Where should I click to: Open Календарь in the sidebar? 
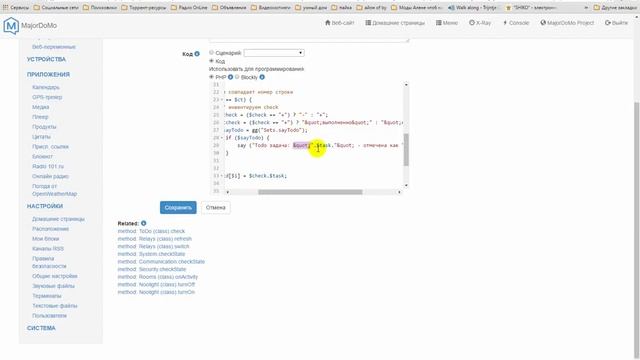coord(46,87)
